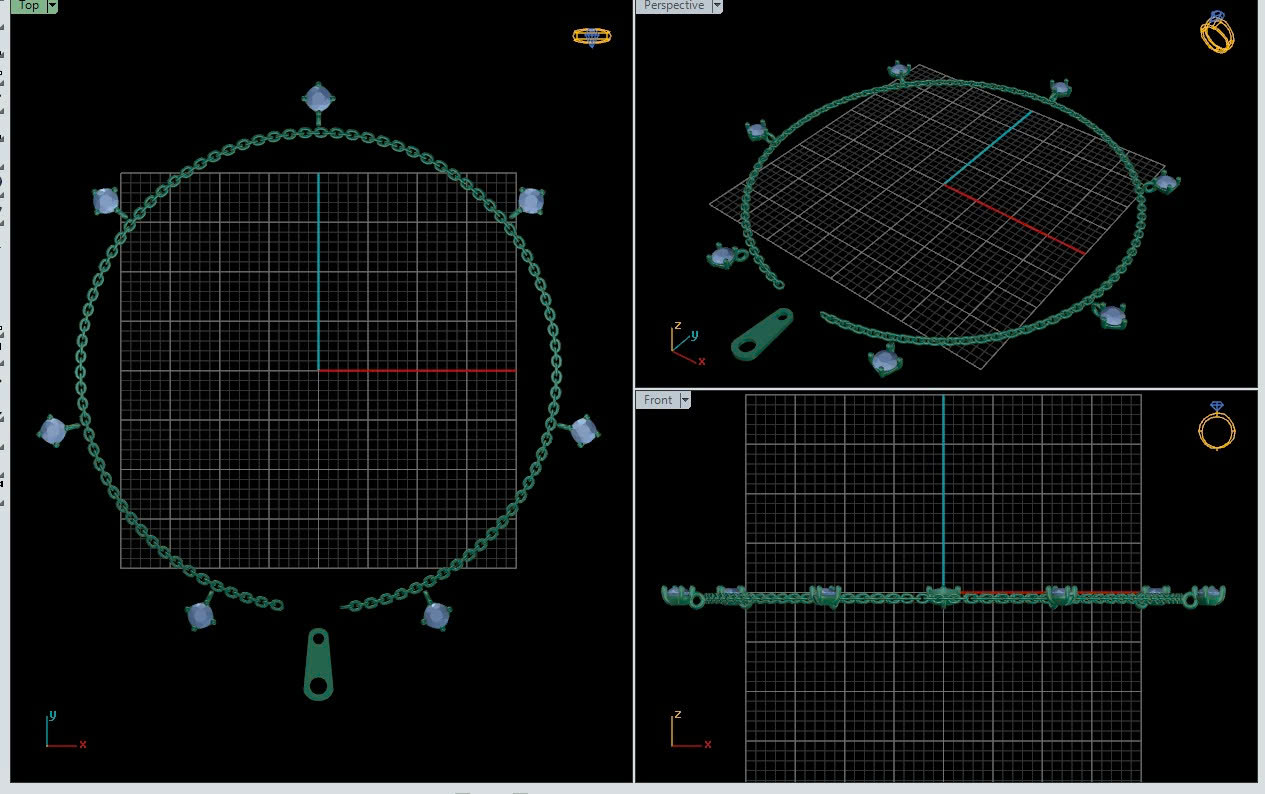Click the red X-axis line in Top viewport
The image size is (1265, 794).
click(x=420, y=371)
